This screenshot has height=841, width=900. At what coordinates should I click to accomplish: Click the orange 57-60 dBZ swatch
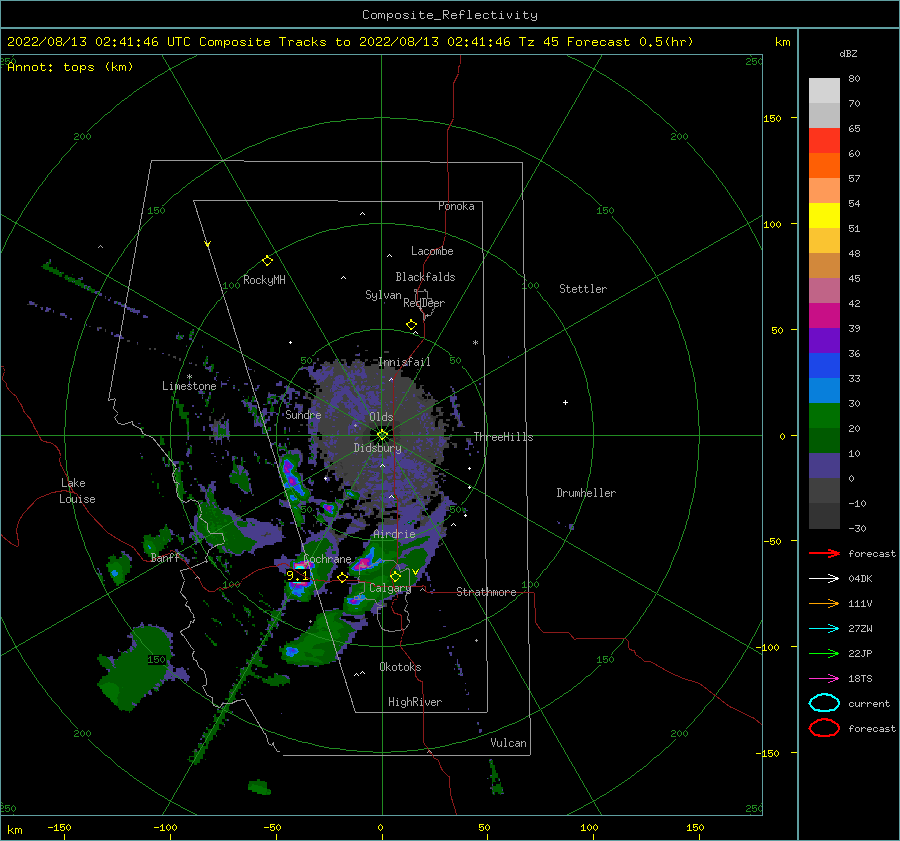coord(824,166)
